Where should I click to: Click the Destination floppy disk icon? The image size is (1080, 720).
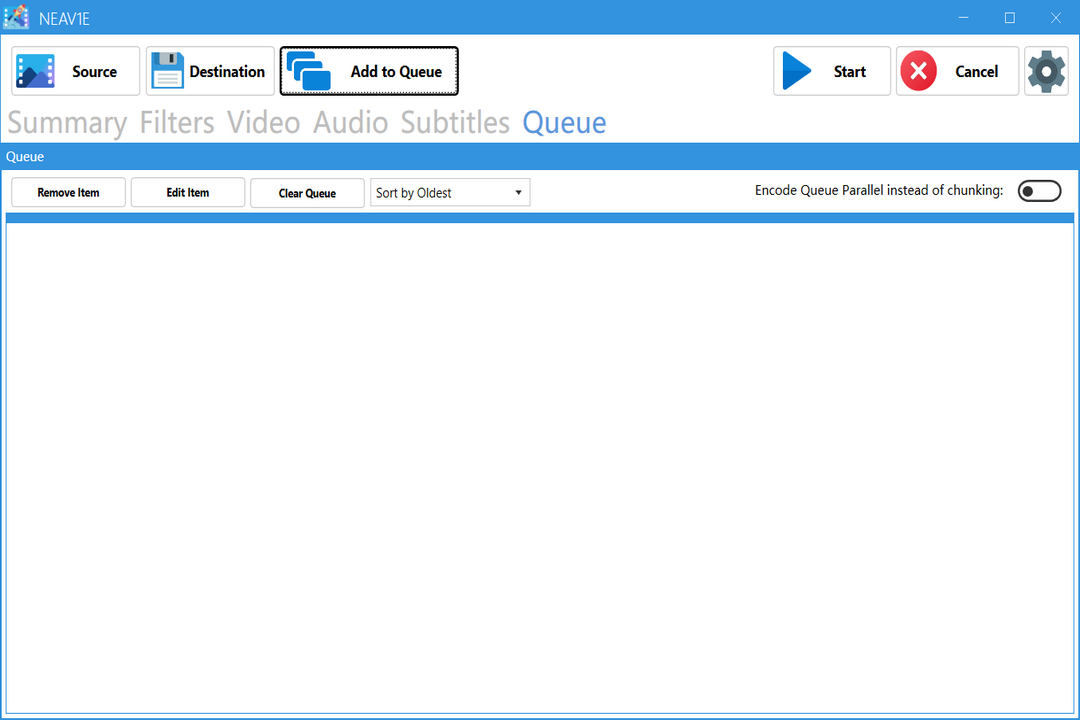(x=168, y=71)
